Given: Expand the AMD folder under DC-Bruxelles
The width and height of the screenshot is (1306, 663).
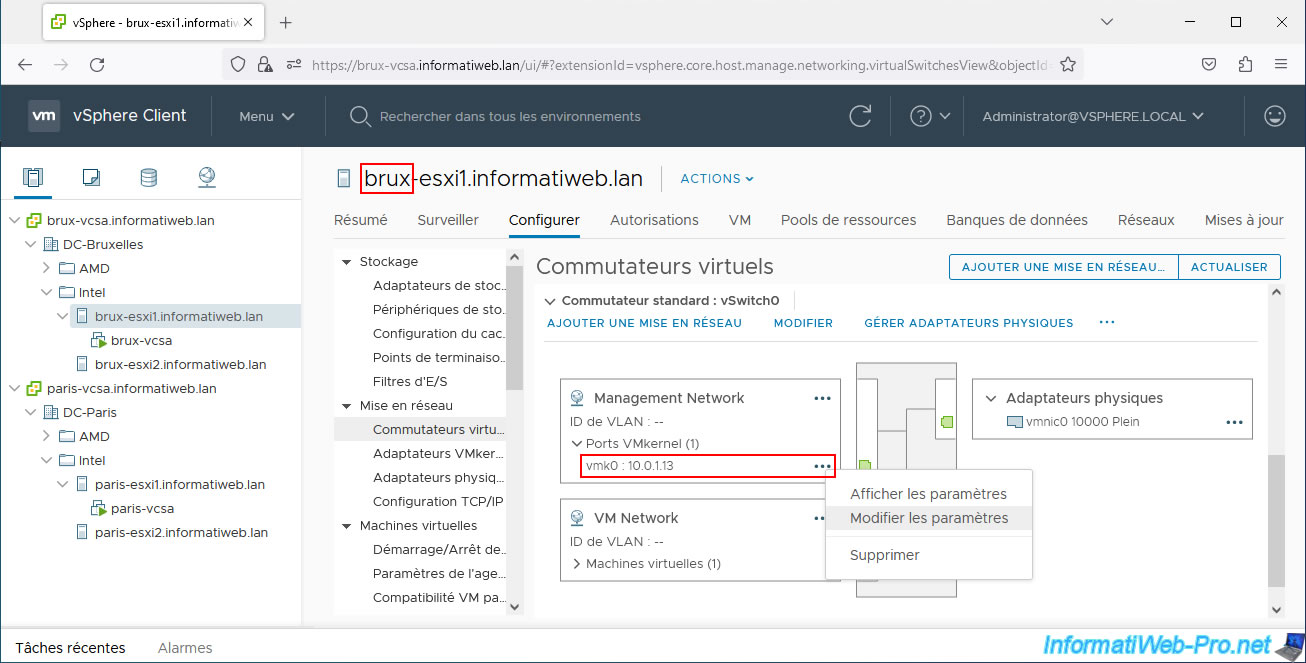Looking at the screenshot, I should click(46, 268).
